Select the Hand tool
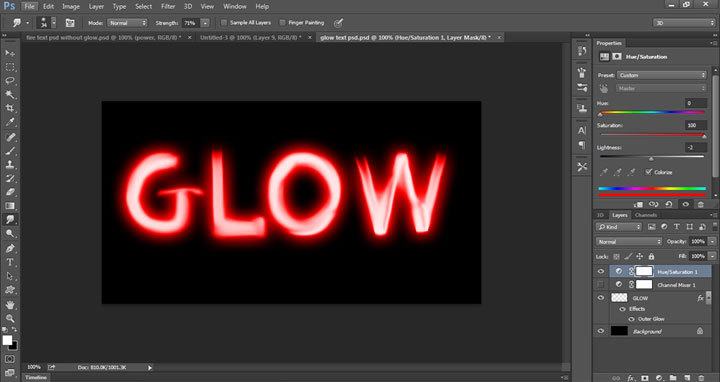The height and width of the screenshot is (382, 720). coord(10,304)
